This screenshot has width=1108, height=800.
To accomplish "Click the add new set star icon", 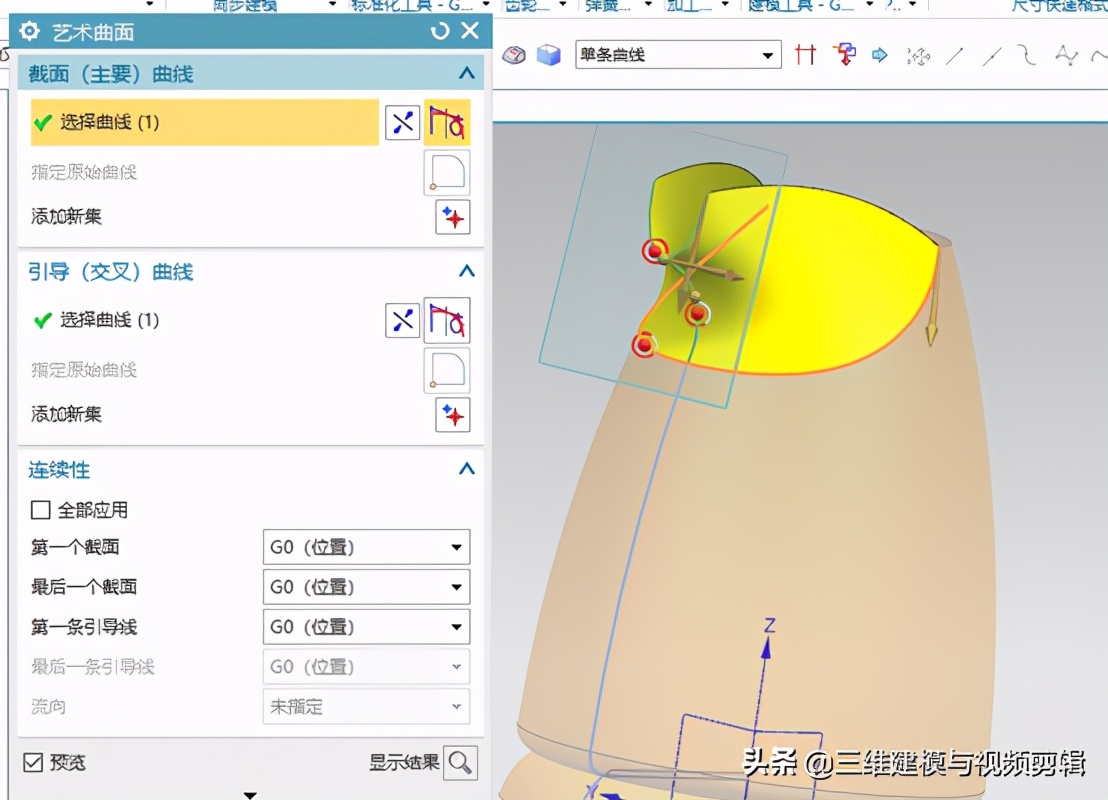I will (x=452, y=217).
